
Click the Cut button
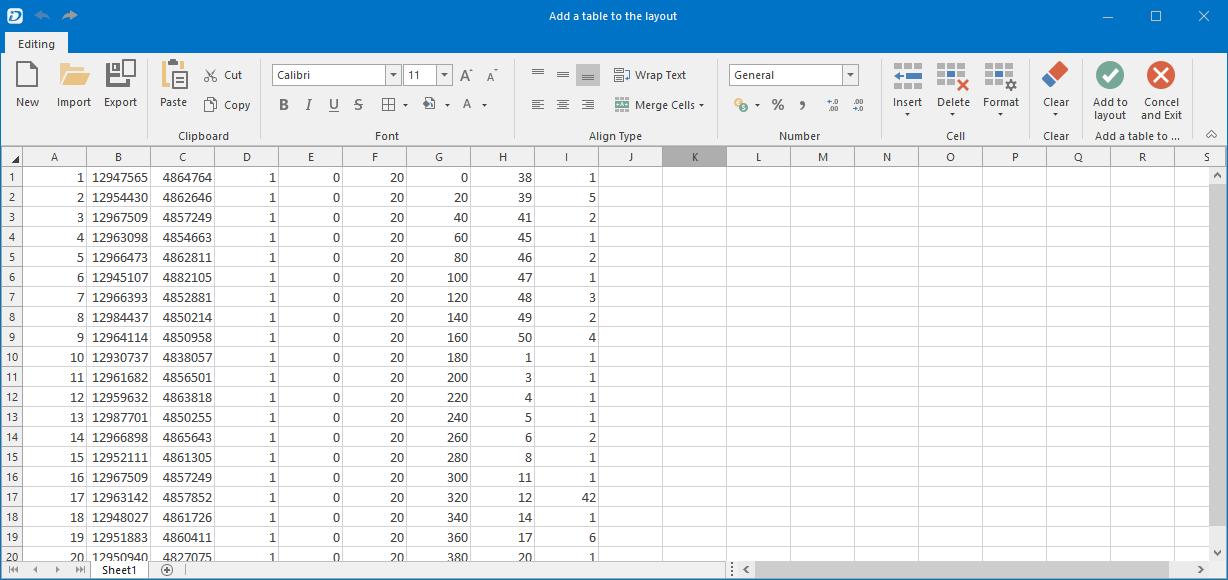223,75
